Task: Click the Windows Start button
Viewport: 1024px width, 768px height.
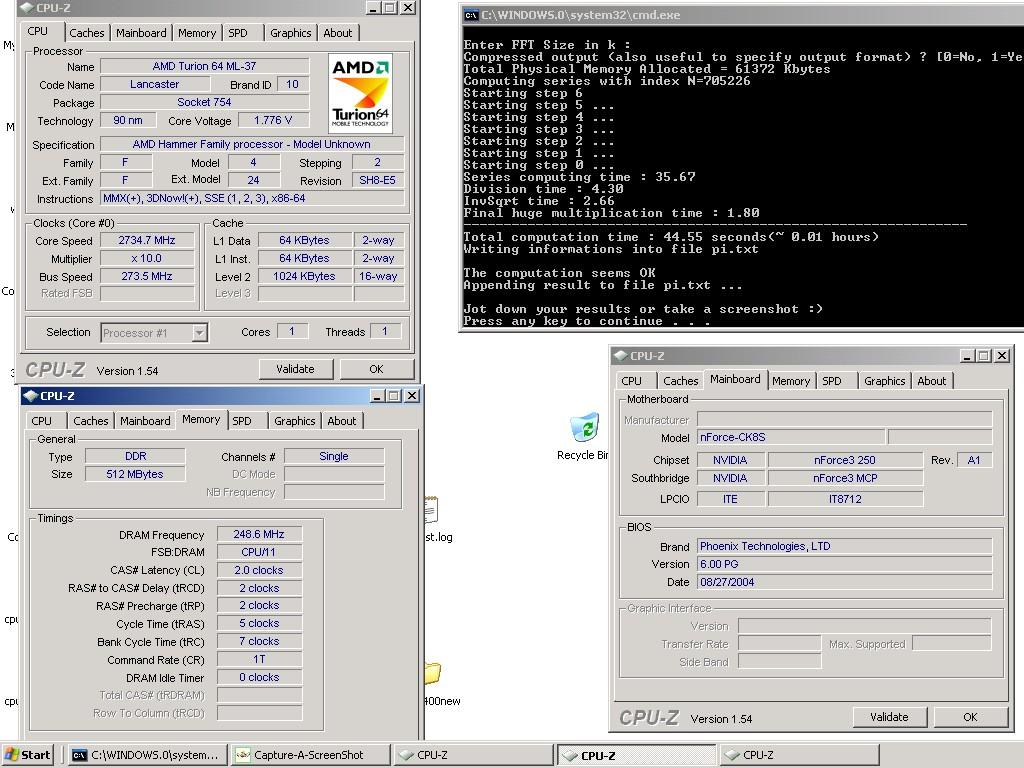Action: 27,755
